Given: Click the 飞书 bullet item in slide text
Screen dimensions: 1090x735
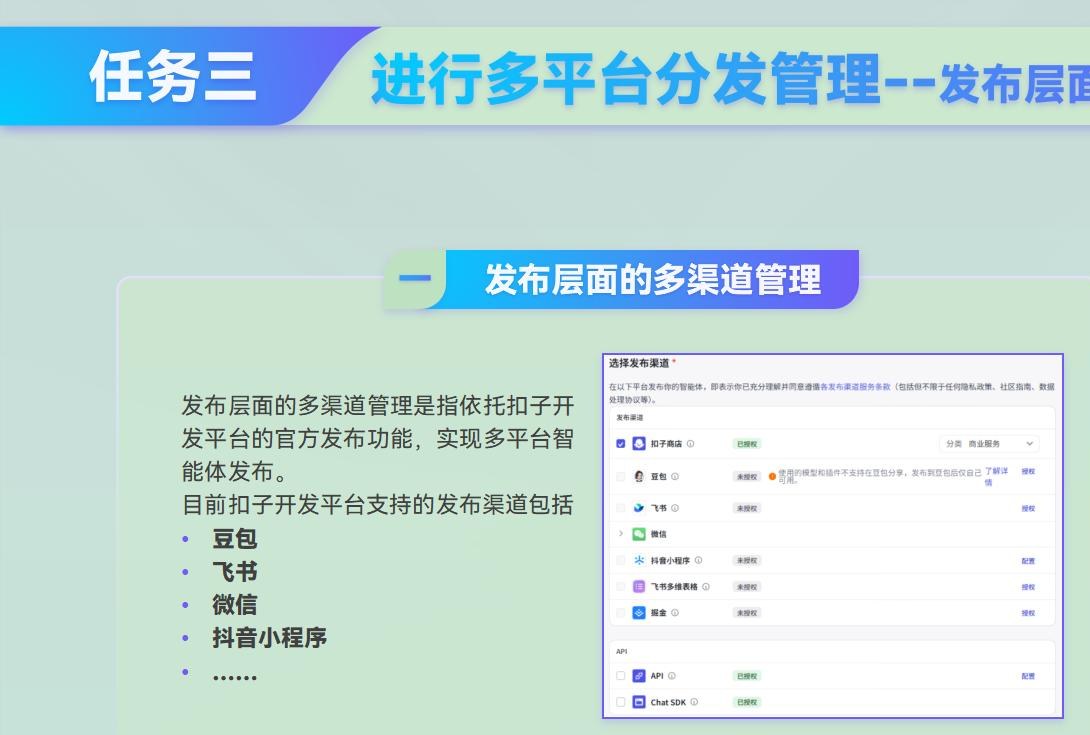Looking at the screenshot, I should point(235,572).
